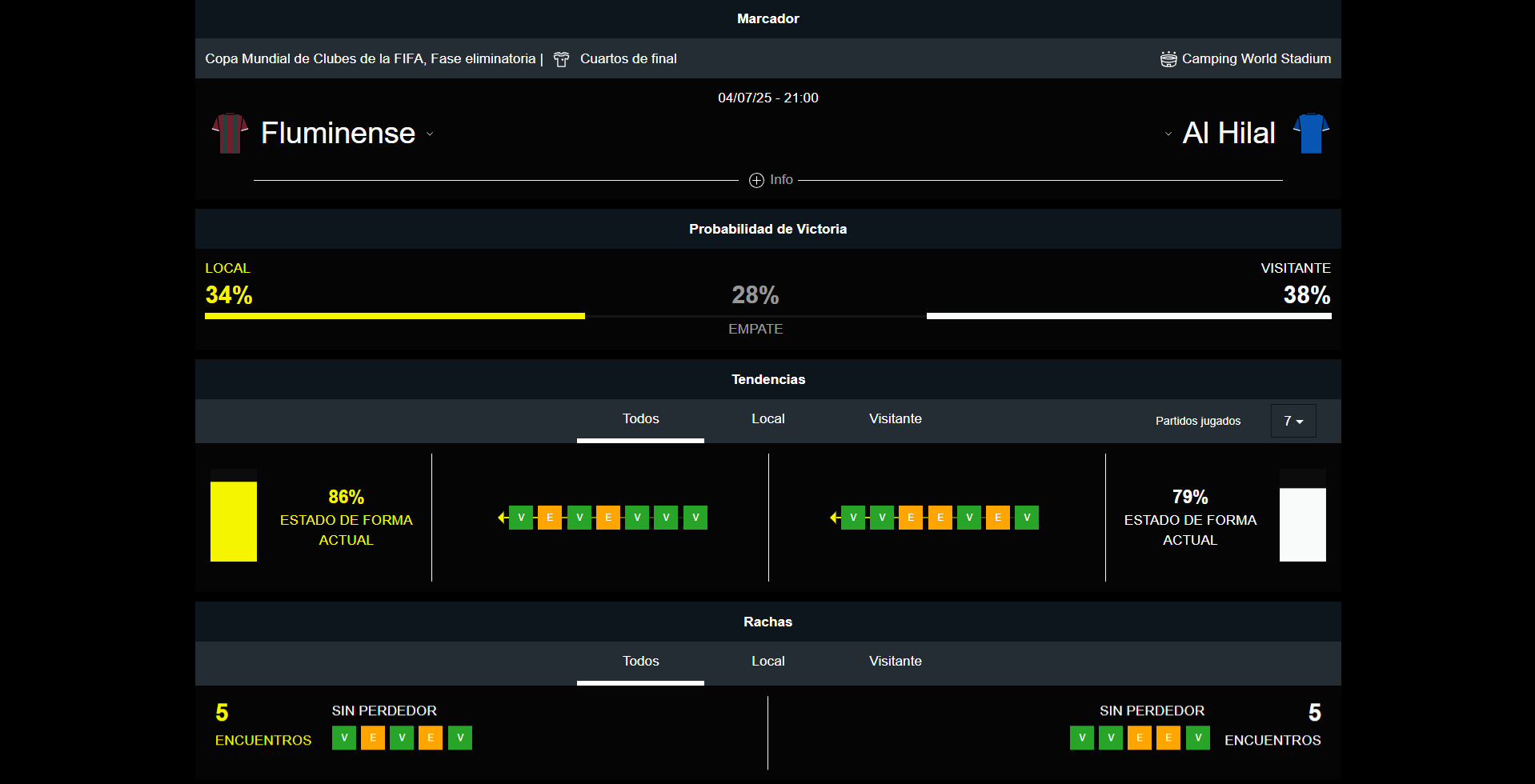Click the stadium icon beside Camping World Stadium
Image resolution: width=1535 pixels, height=784 pixels.
point(1168,59)
